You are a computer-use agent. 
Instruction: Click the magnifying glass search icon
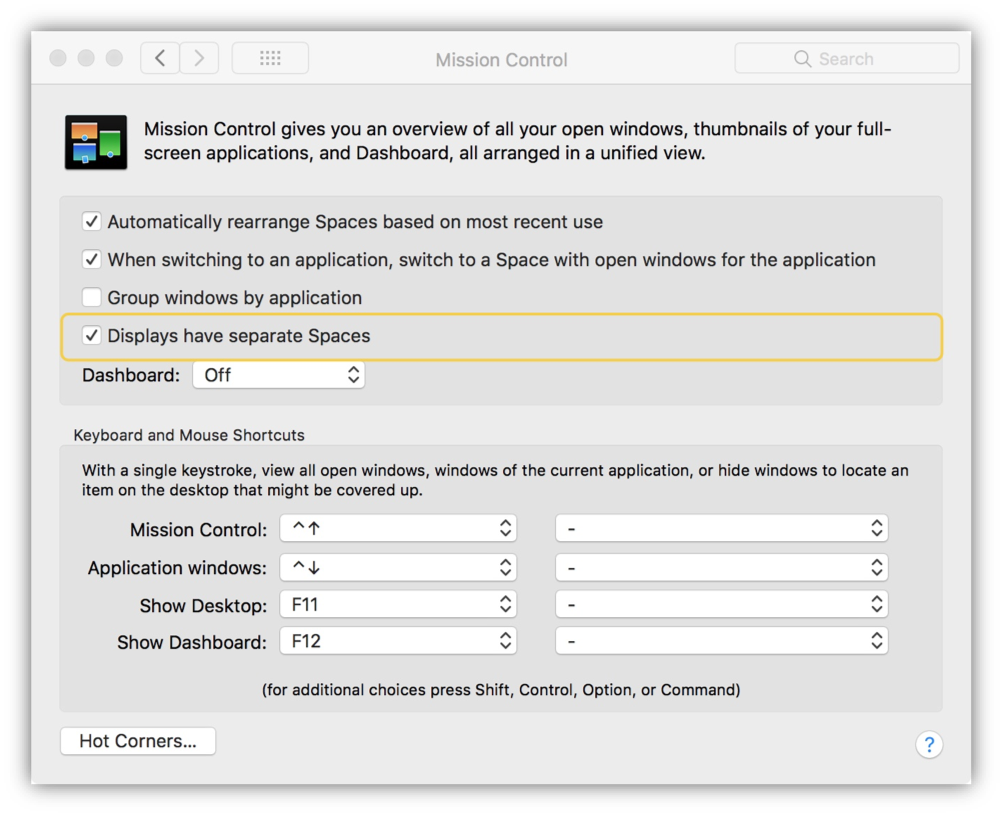pyautogui.click(x=802, y=59)
